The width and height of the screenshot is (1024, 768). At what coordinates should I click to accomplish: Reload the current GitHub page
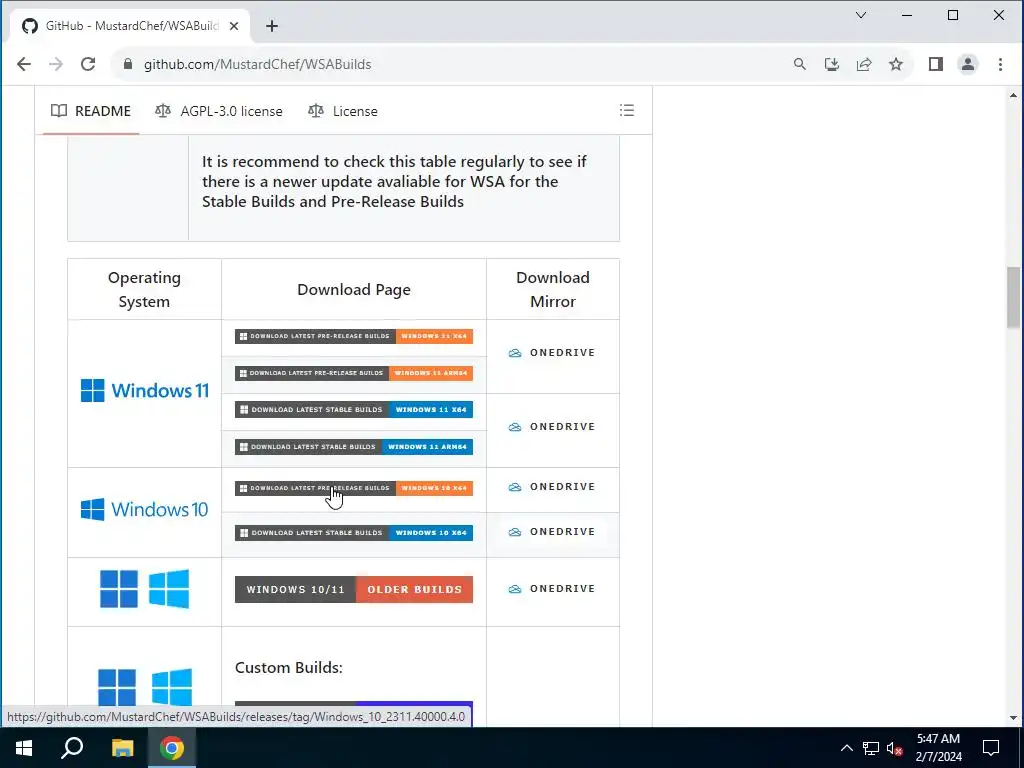click(88, 64)
